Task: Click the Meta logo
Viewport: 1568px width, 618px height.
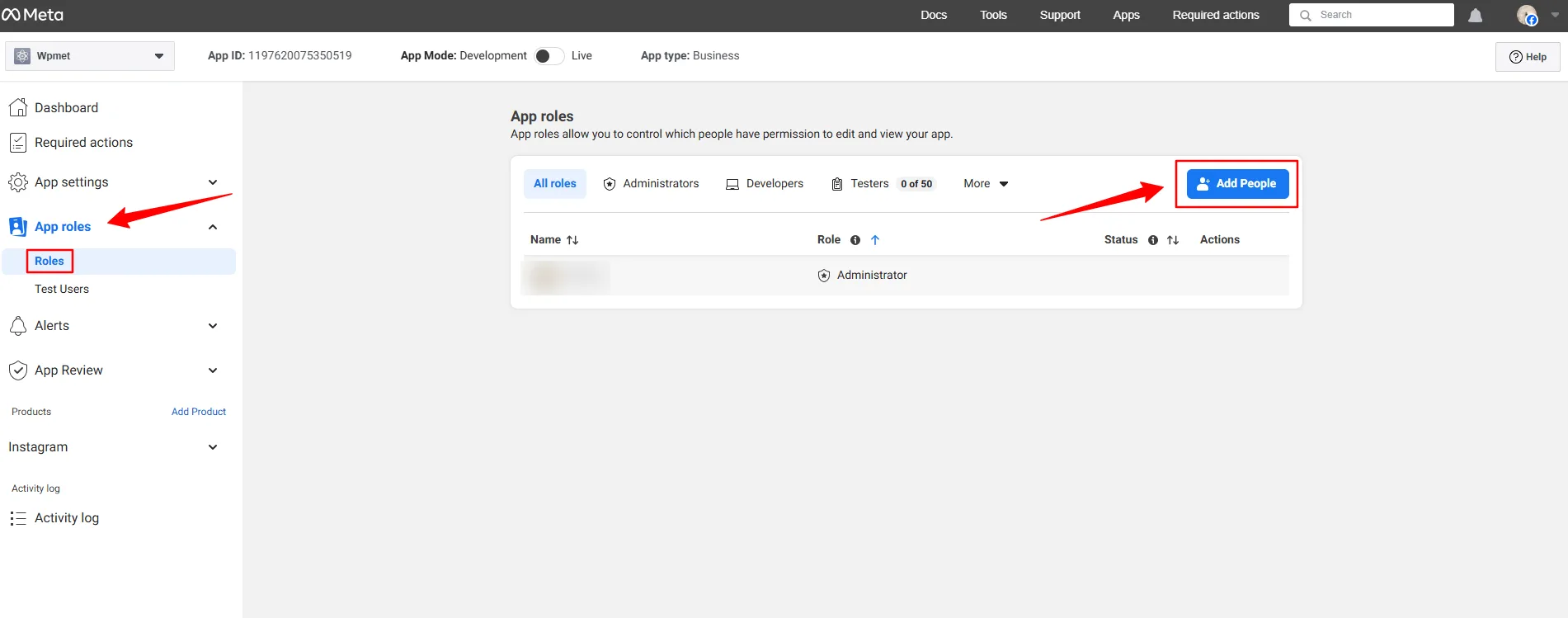Action: pos(33,15)
